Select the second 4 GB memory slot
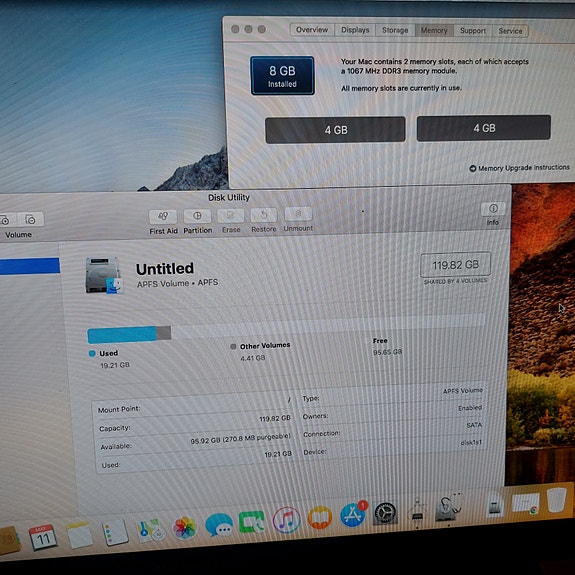 tap(484, 128)
